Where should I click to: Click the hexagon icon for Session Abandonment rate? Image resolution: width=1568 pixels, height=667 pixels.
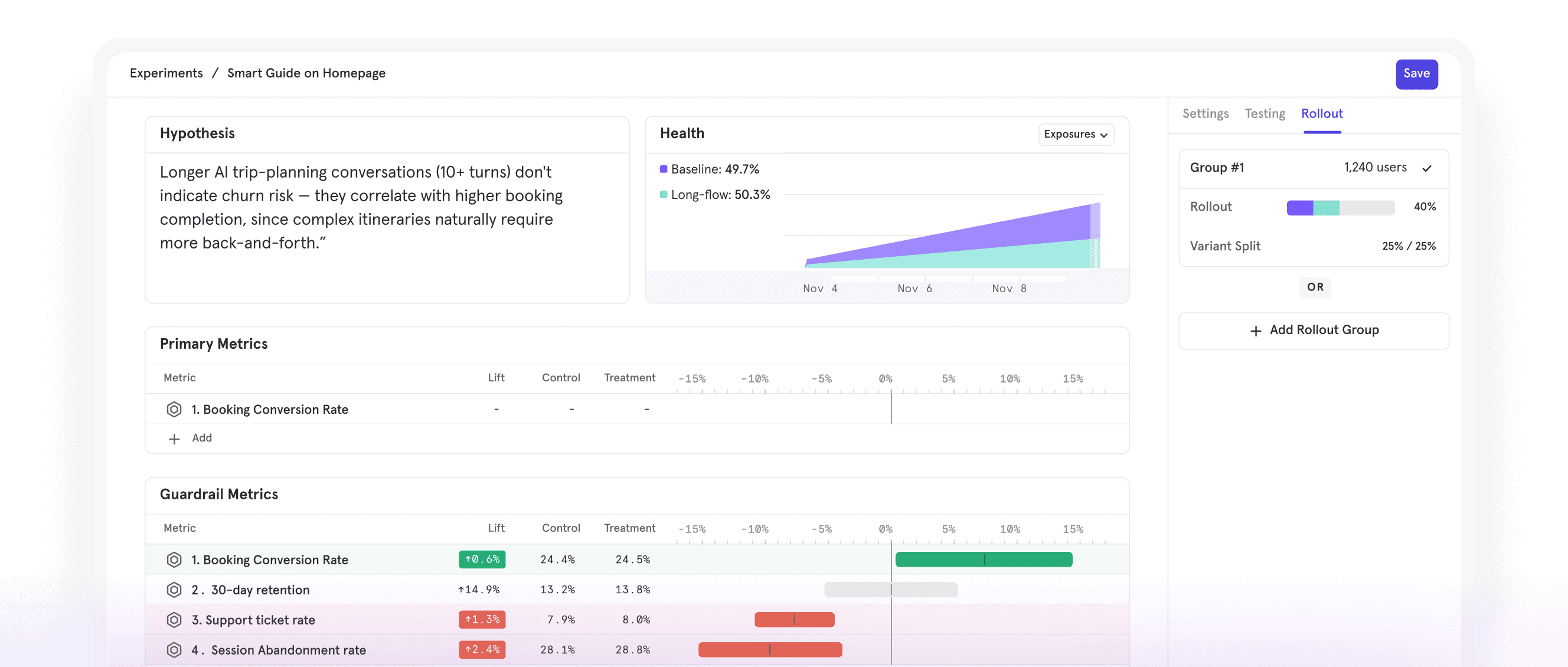[174, 650]
